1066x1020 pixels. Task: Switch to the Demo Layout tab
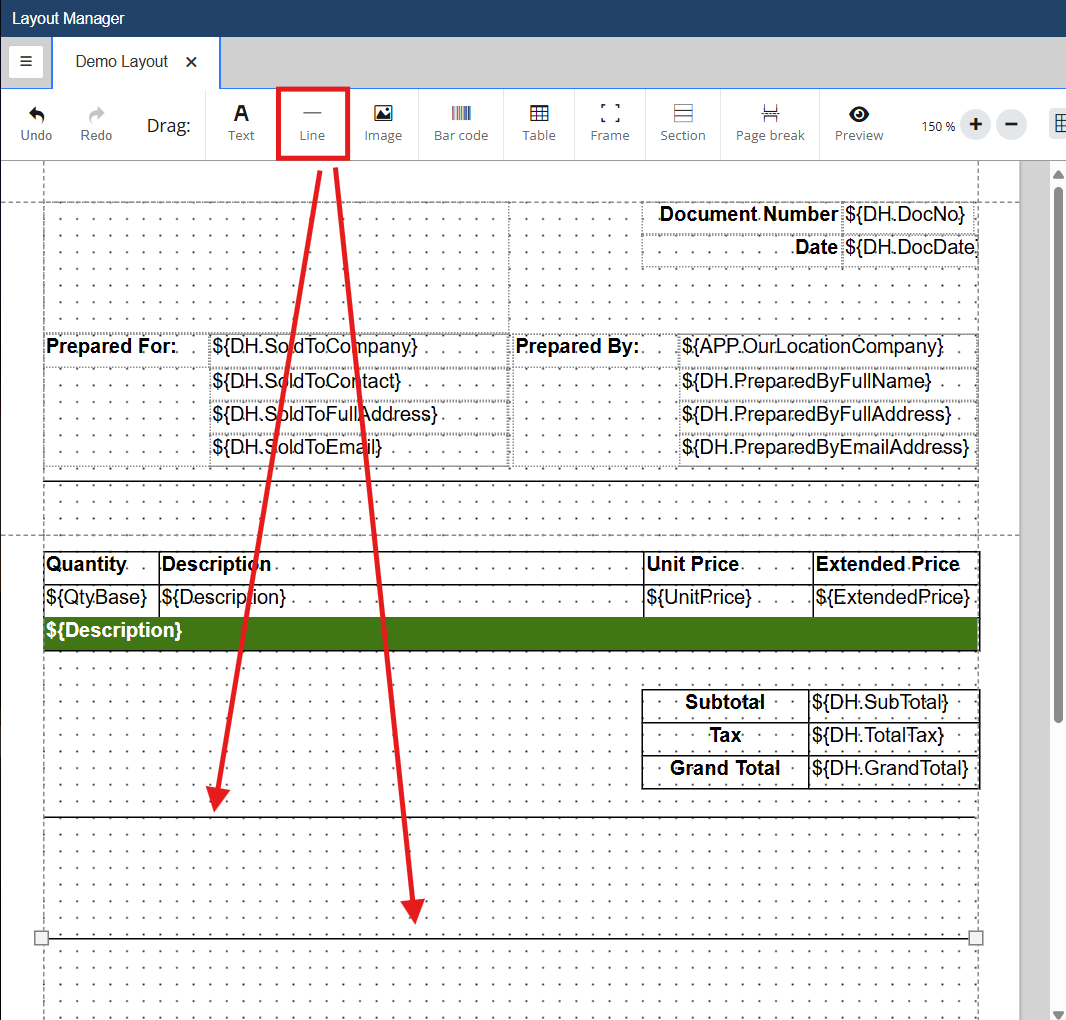(122, 62)
